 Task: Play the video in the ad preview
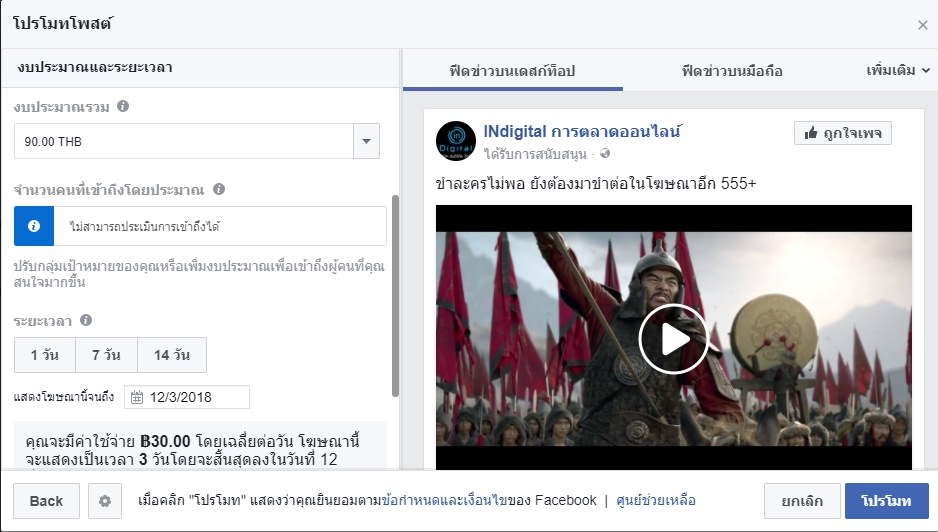coord(674,339)
